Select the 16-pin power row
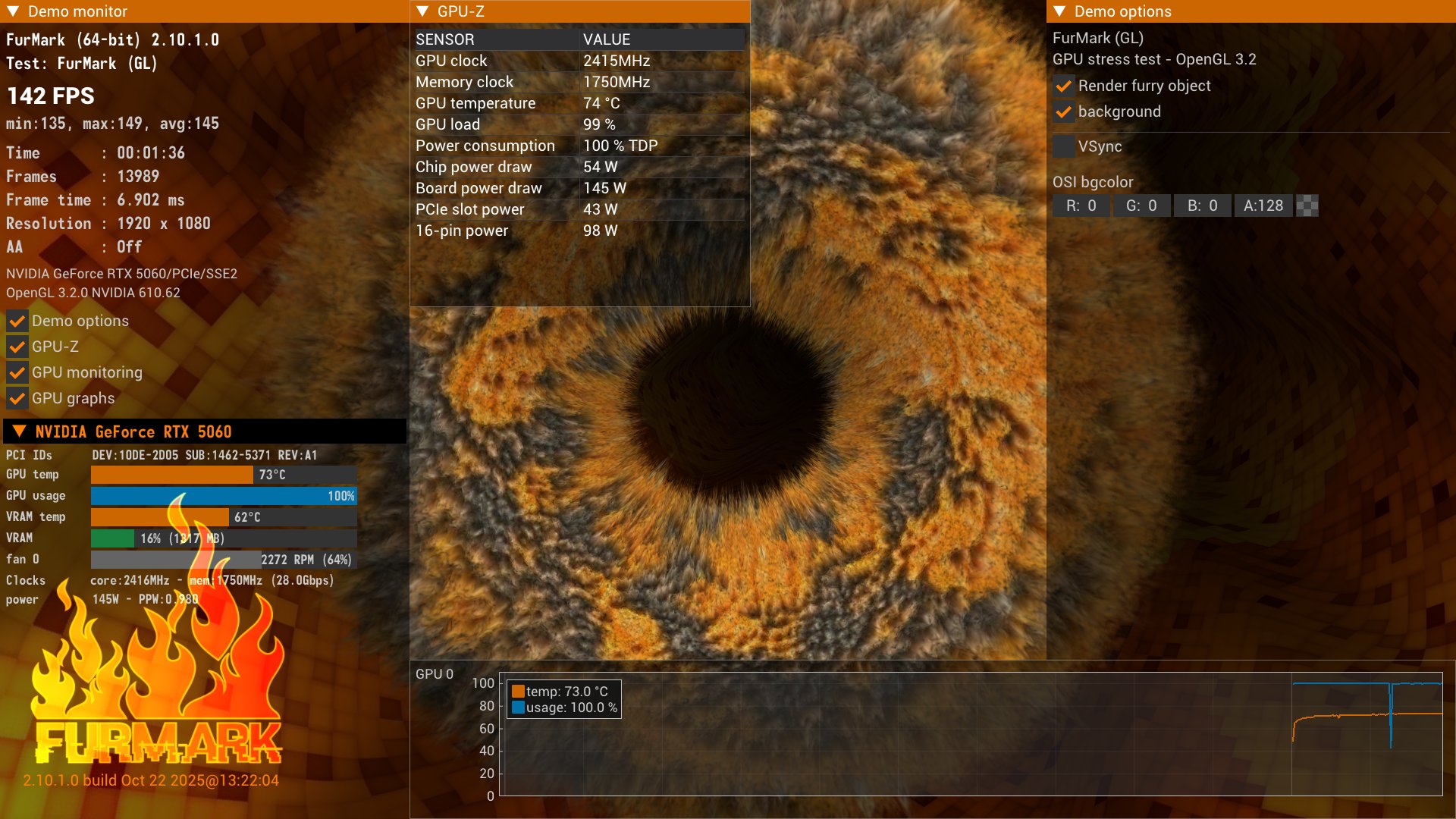 [x=580, y=231]
